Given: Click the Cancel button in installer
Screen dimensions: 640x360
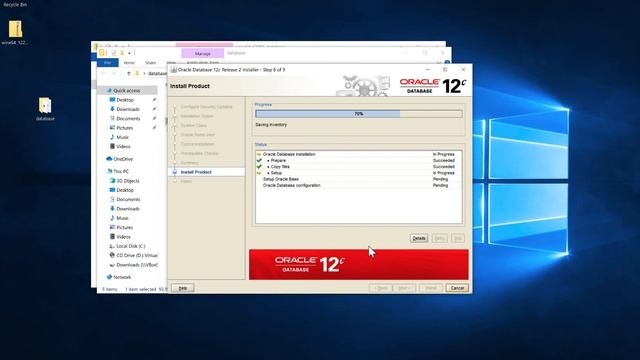Looking at the screenshot, I should point(457,288).
